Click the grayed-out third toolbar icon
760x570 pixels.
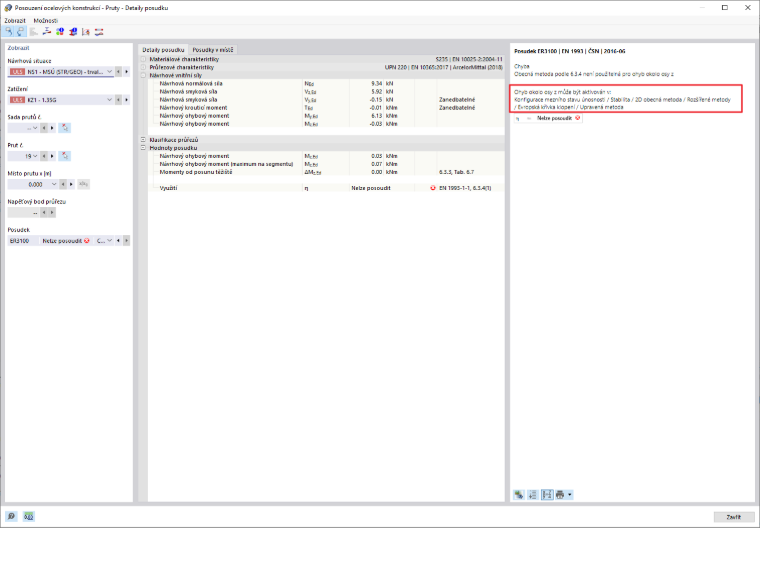(x=33, y=32)
